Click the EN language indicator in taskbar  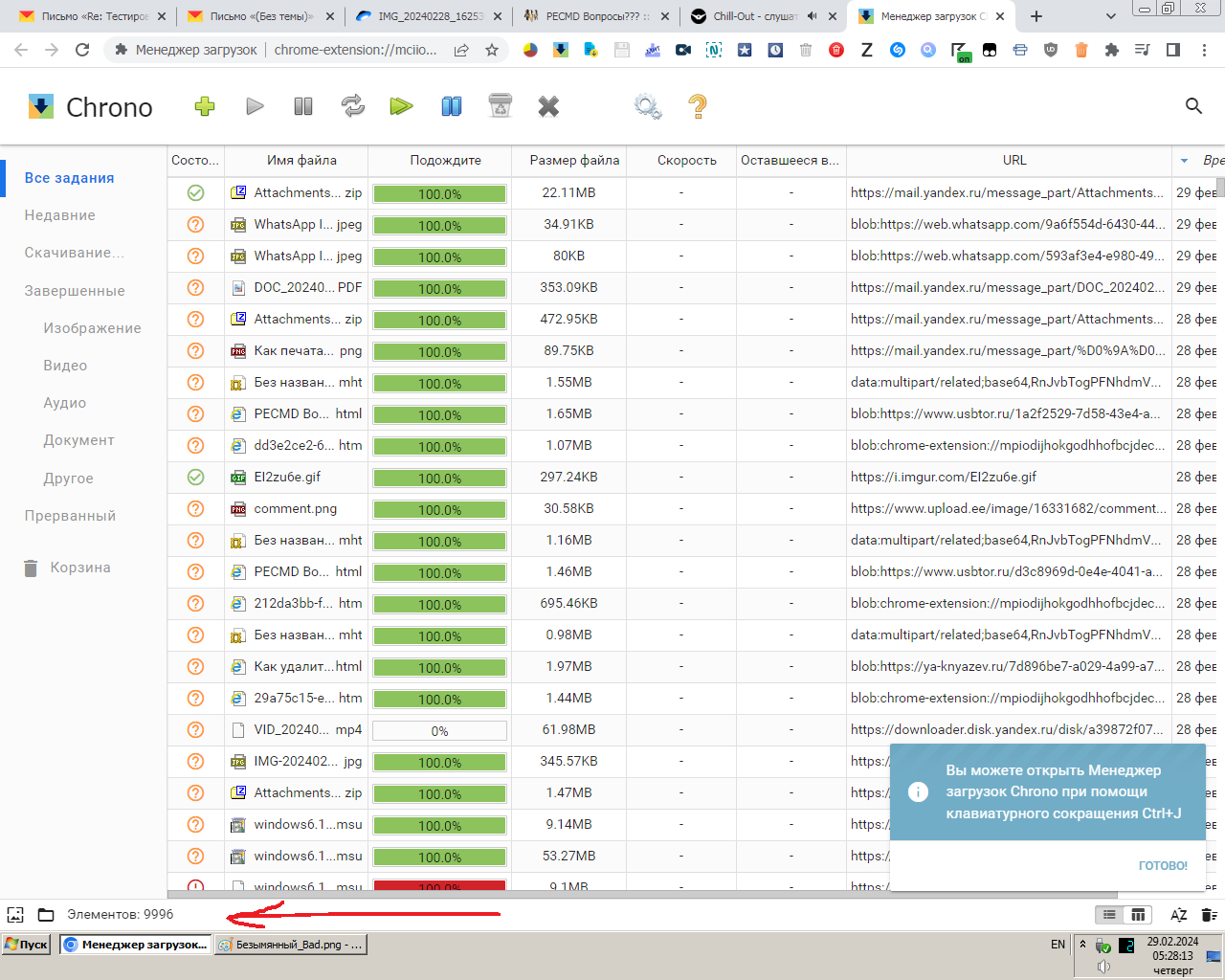pyautogui.click(x=1058, y=945)
